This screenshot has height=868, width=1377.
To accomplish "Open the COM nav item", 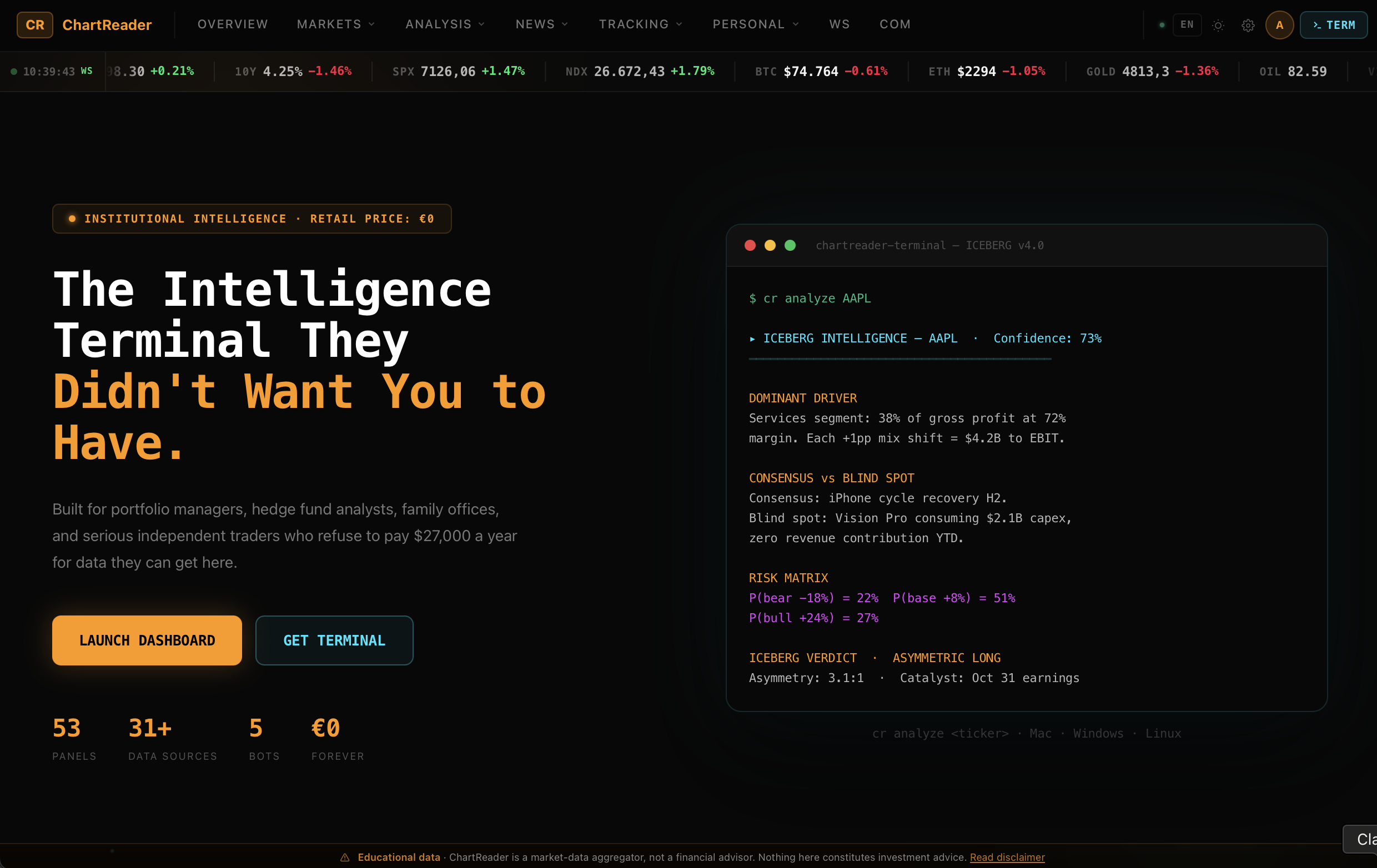I will 895,24.
